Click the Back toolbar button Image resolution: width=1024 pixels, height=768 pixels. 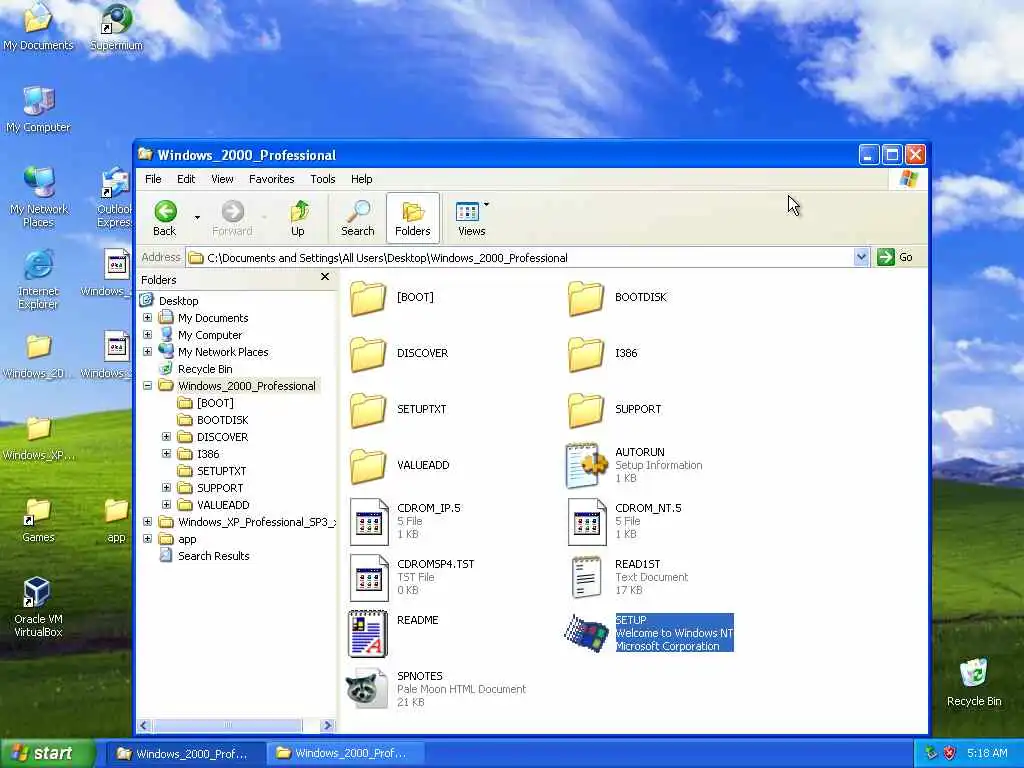pos(165,218)
